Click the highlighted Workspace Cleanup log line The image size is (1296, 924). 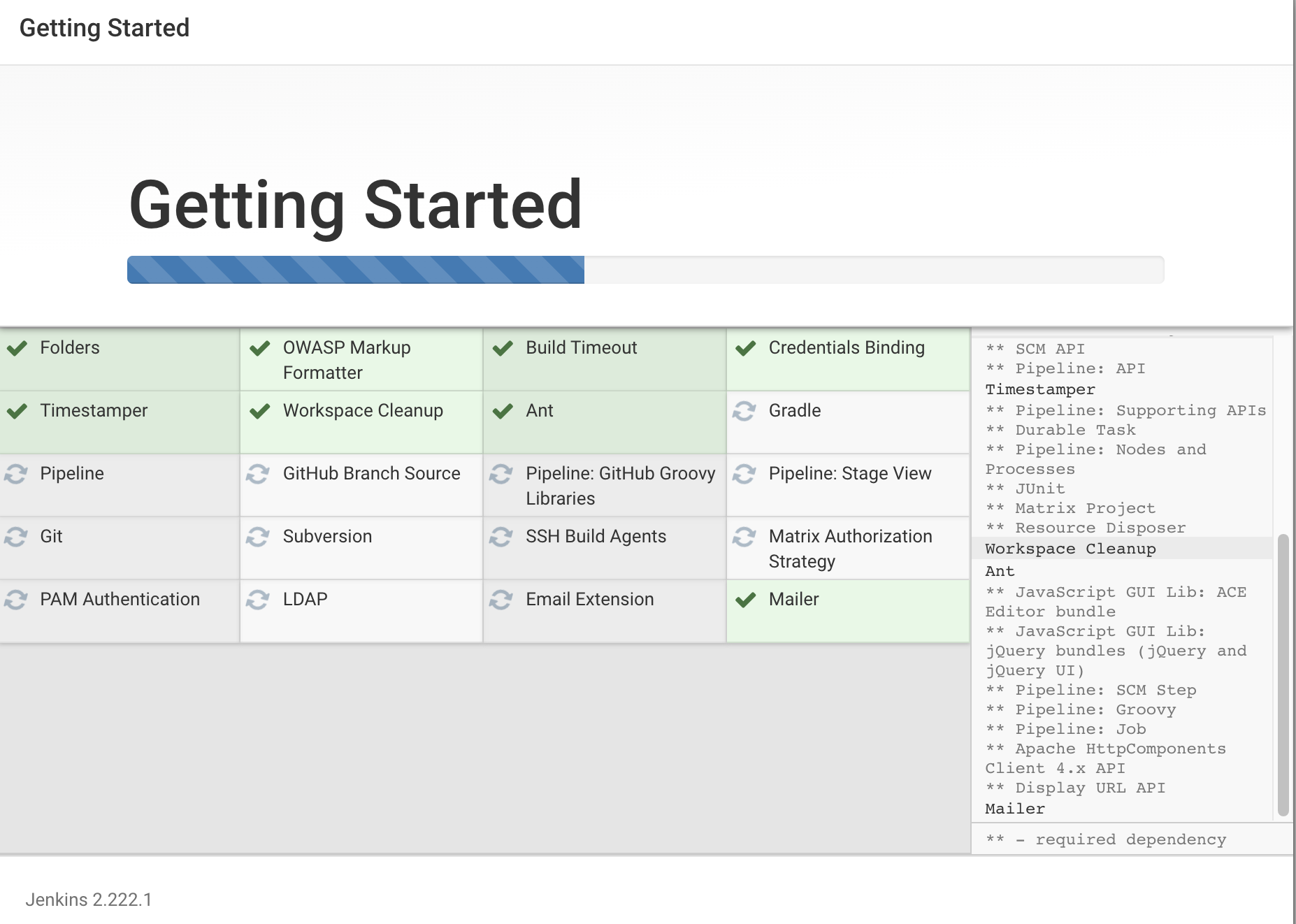1121,549
